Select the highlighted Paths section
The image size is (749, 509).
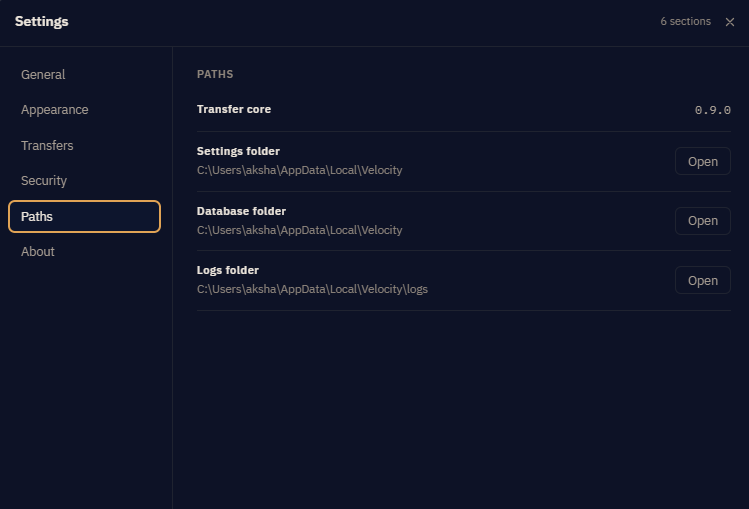coord(85,216)
